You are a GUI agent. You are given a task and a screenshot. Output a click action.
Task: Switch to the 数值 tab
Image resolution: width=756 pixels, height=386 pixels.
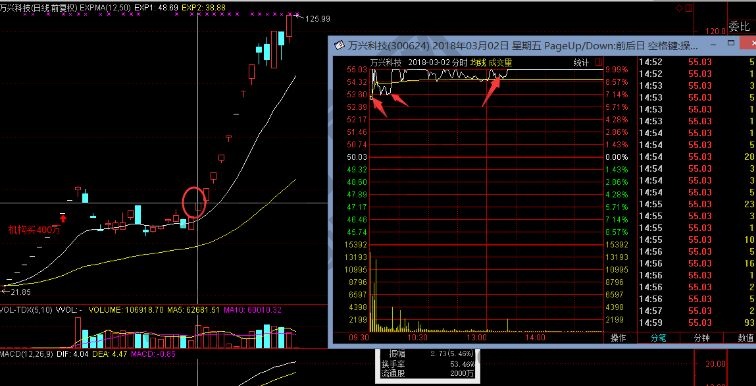click(746, 338)
